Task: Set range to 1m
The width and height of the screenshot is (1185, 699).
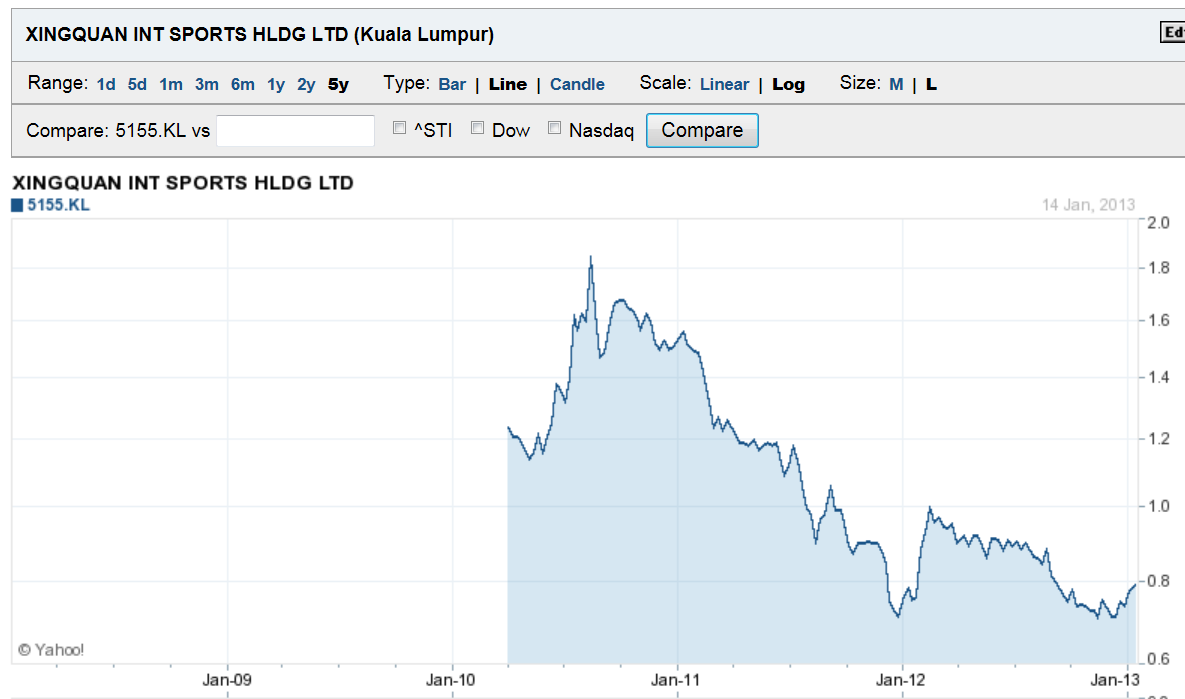Action: pos(171,84)
